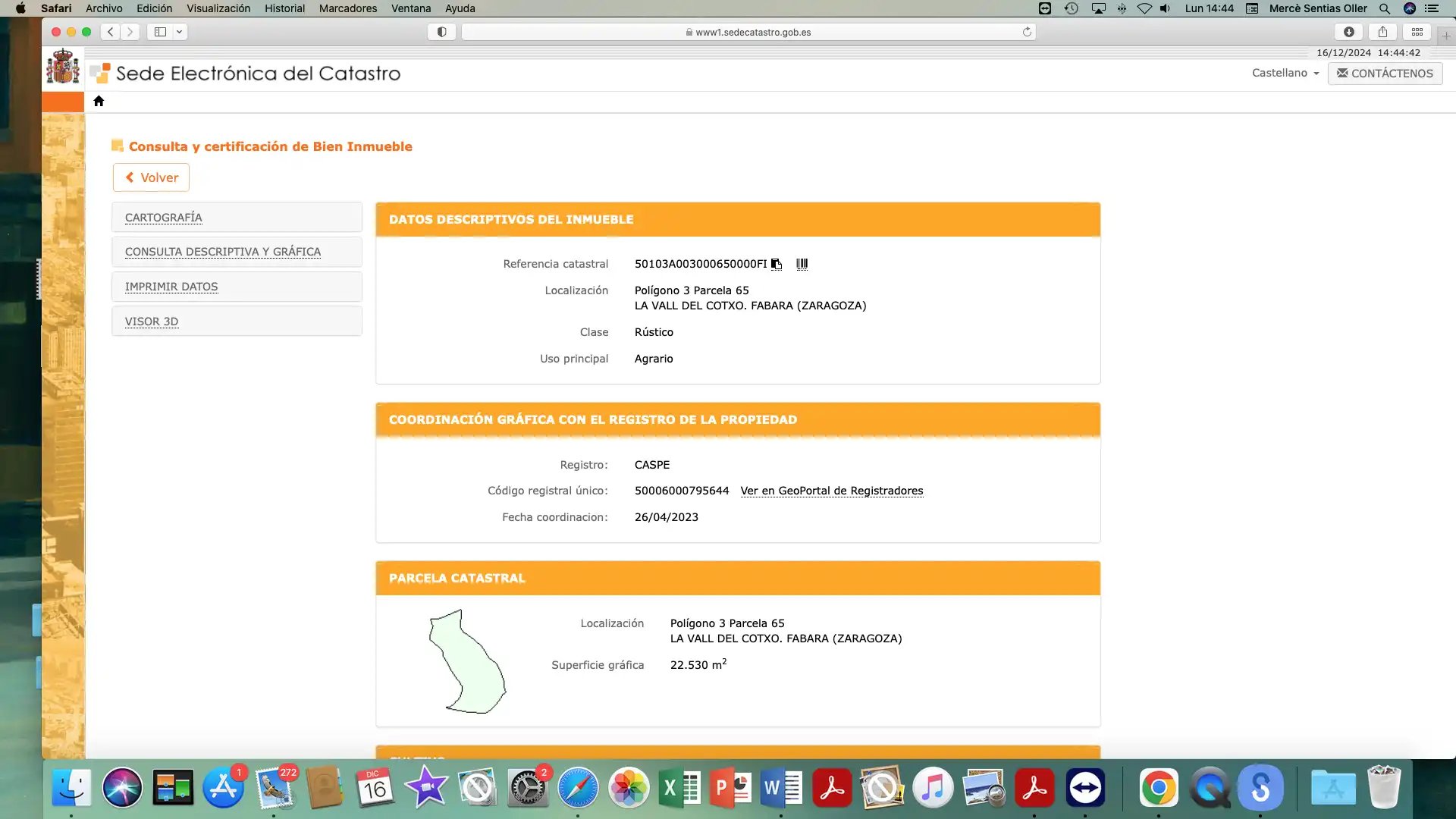Click the 22.530 m² surface value
The width and height of the screenshot is (1456, 819).
point(698,664)
